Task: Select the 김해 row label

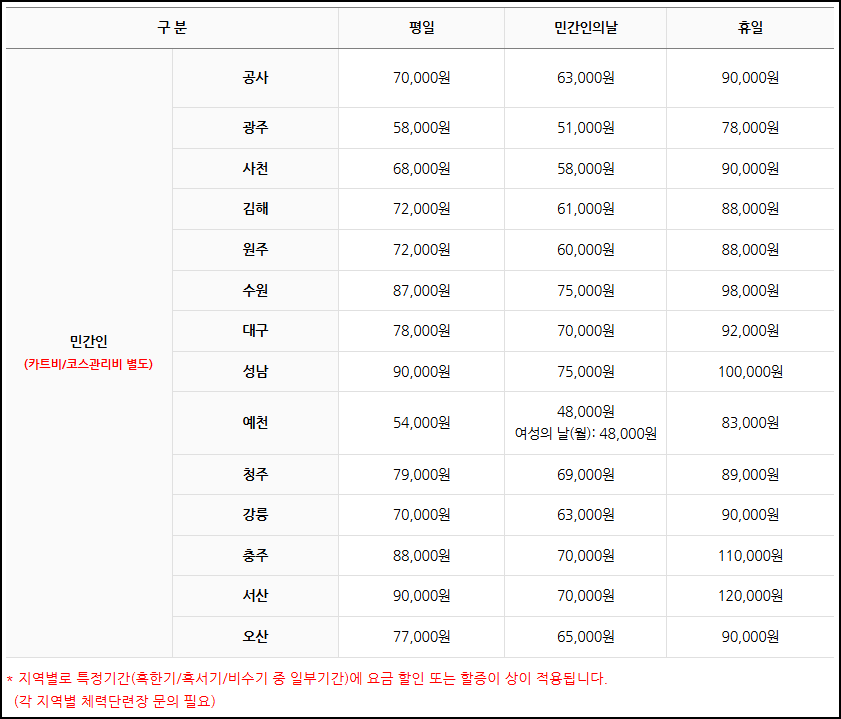Action: (255, 208)
